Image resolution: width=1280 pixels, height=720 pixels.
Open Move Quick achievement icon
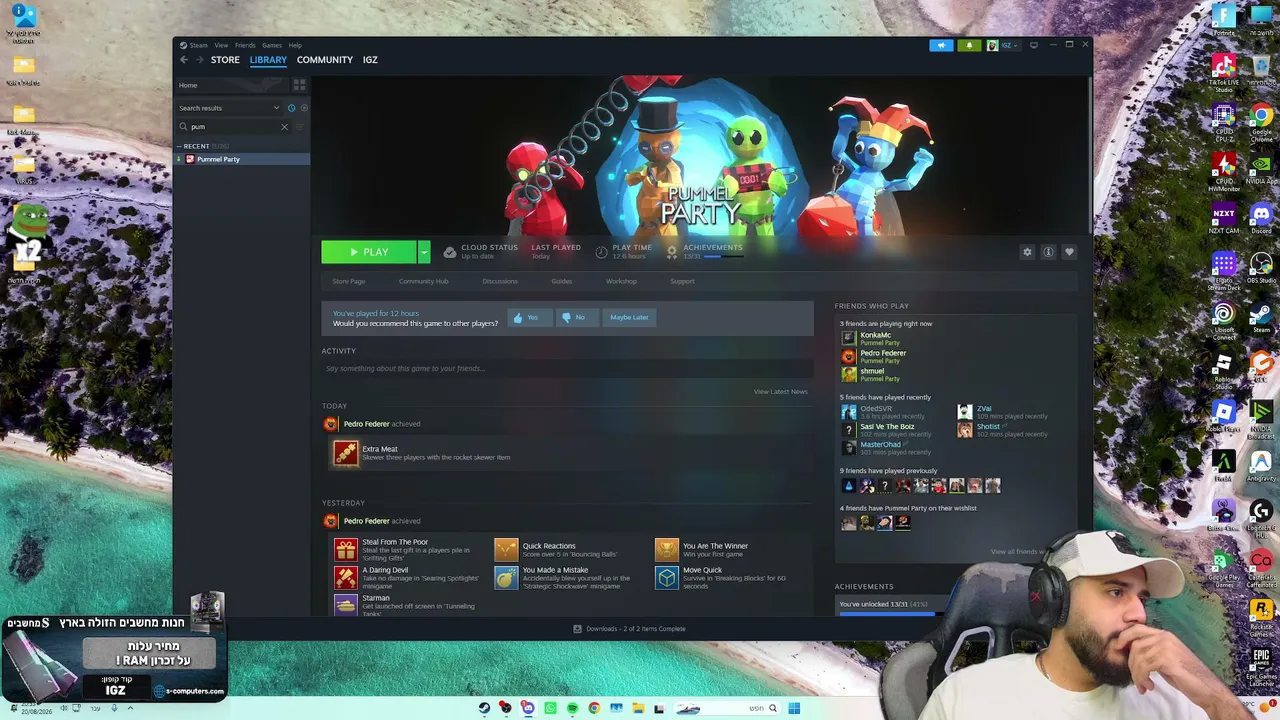click(667, 577)
